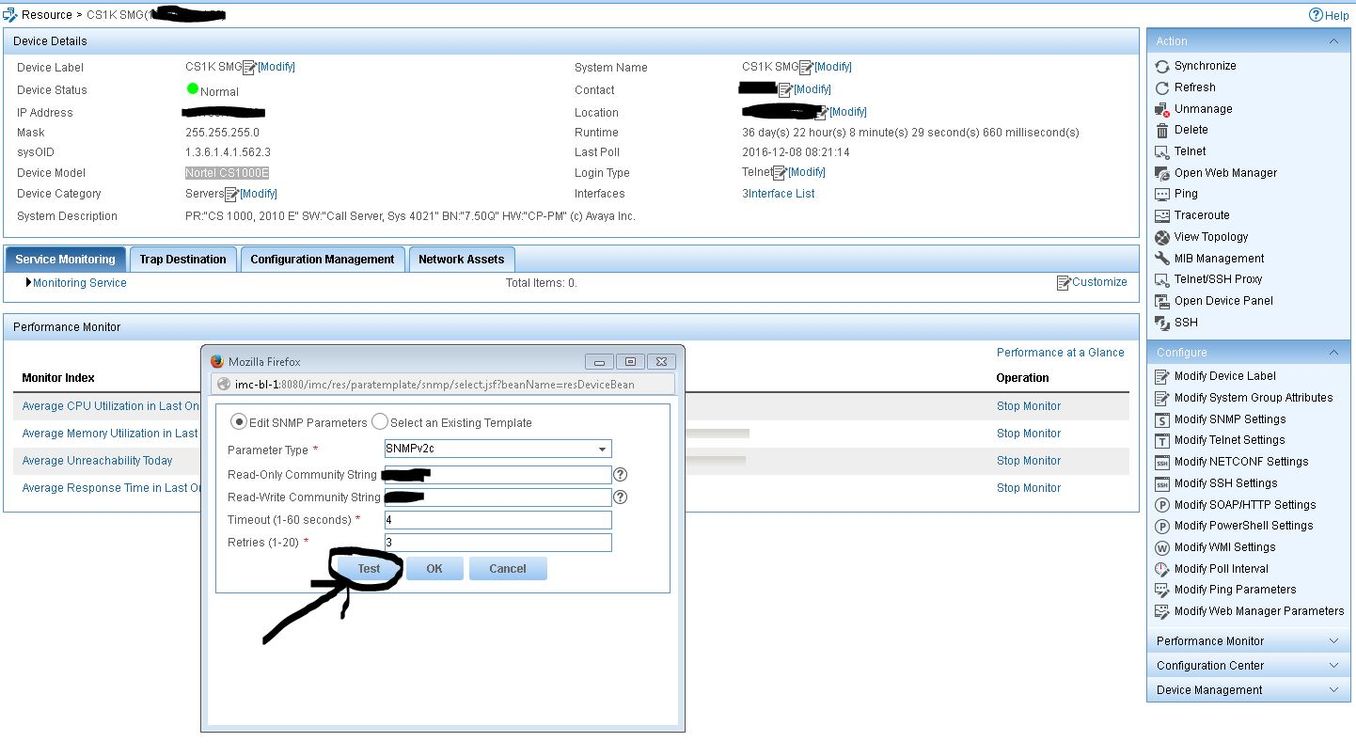Screen dimensions: 1356x755
Task: Click the Timeout seconds input field
Action: click(x=498, y=520)
